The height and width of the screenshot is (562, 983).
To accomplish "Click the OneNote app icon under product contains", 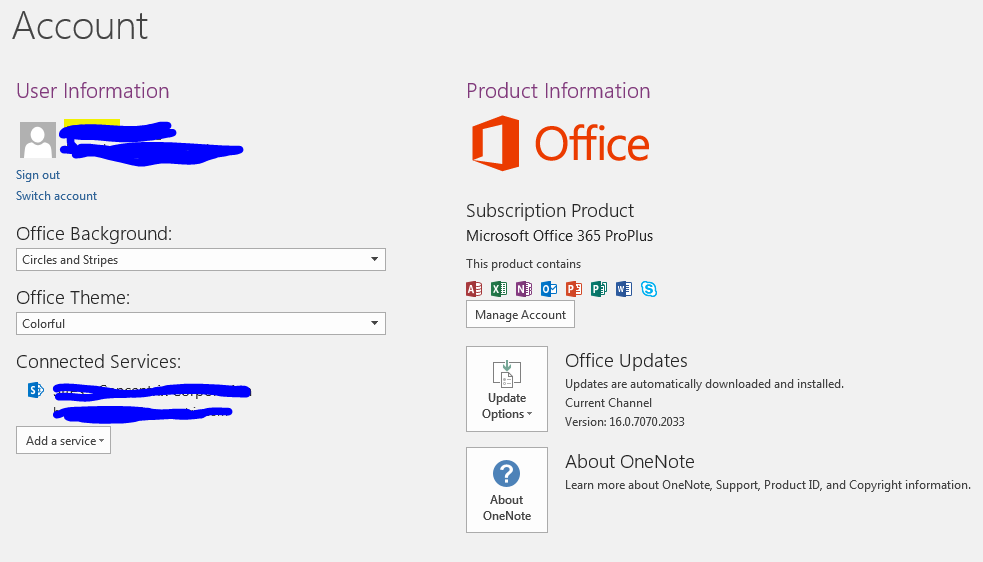I will tap(524, 289).
